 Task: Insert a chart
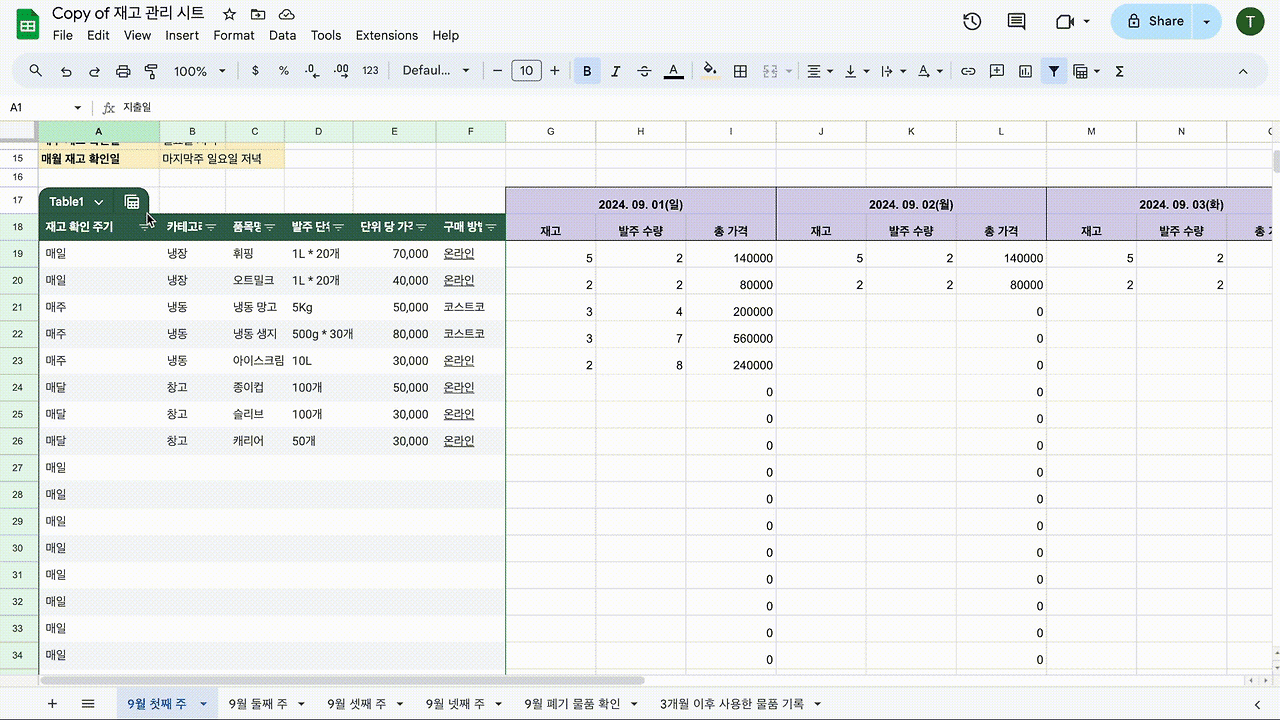(1025, 71)
